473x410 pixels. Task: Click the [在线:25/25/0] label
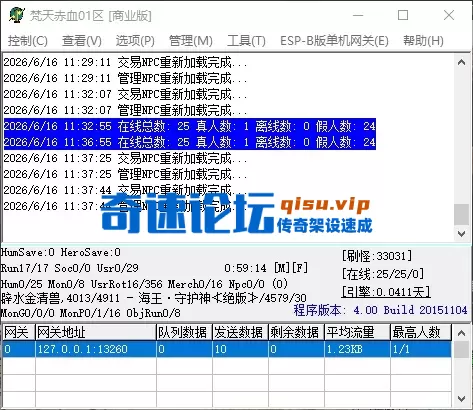(x=383, y=274)
